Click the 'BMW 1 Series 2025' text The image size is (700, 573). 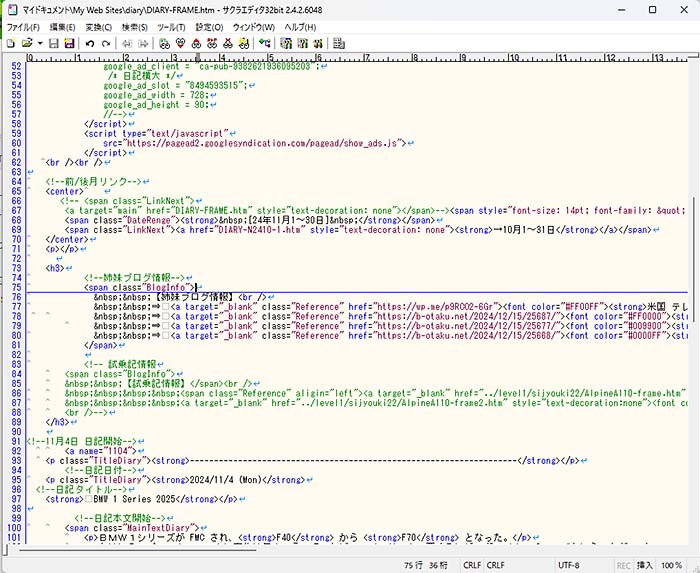click(x=134, y=499)
